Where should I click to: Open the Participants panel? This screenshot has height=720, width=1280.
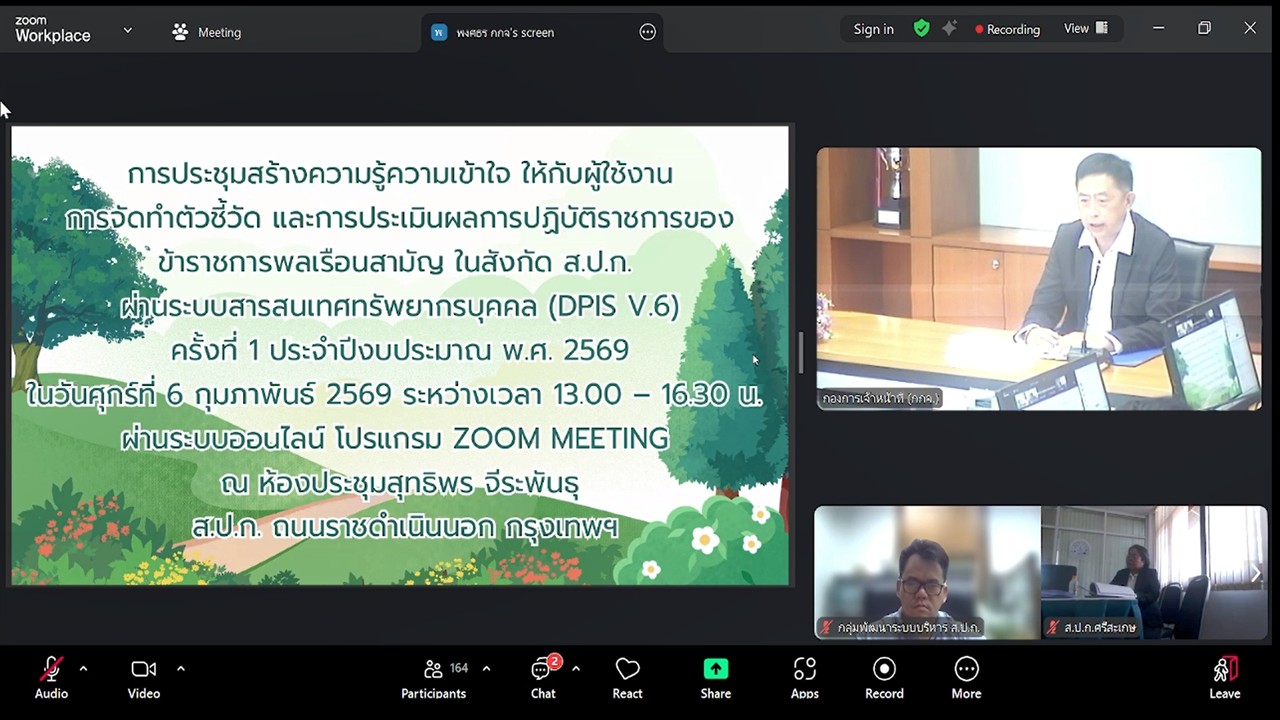pyautogui.click(x=433, y=678)
